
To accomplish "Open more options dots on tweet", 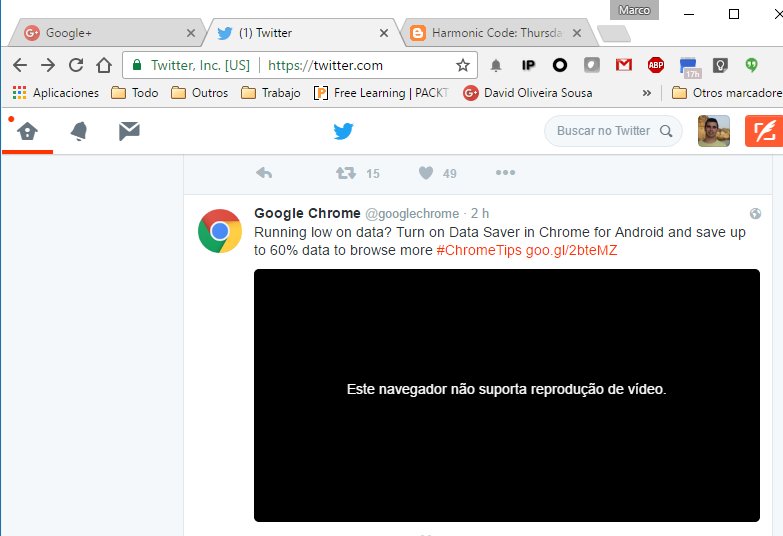I will click(x=505, y=172).
